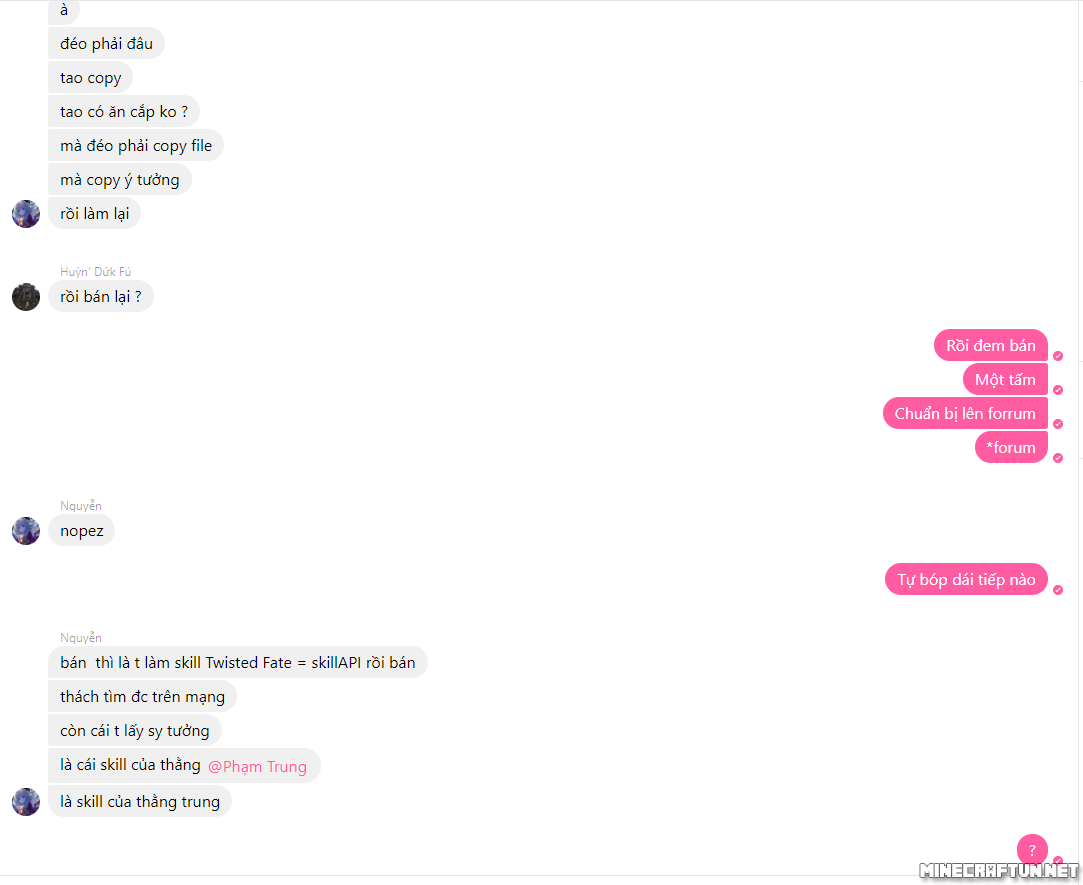The width and height of the screenshot is (1083, 885).
Task: Click the "mà copy ý tưởng" message
Action: point(119,180)
